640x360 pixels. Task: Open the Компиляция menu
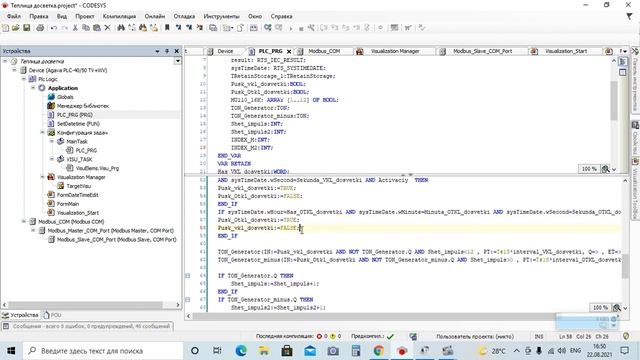coord(119,16)
